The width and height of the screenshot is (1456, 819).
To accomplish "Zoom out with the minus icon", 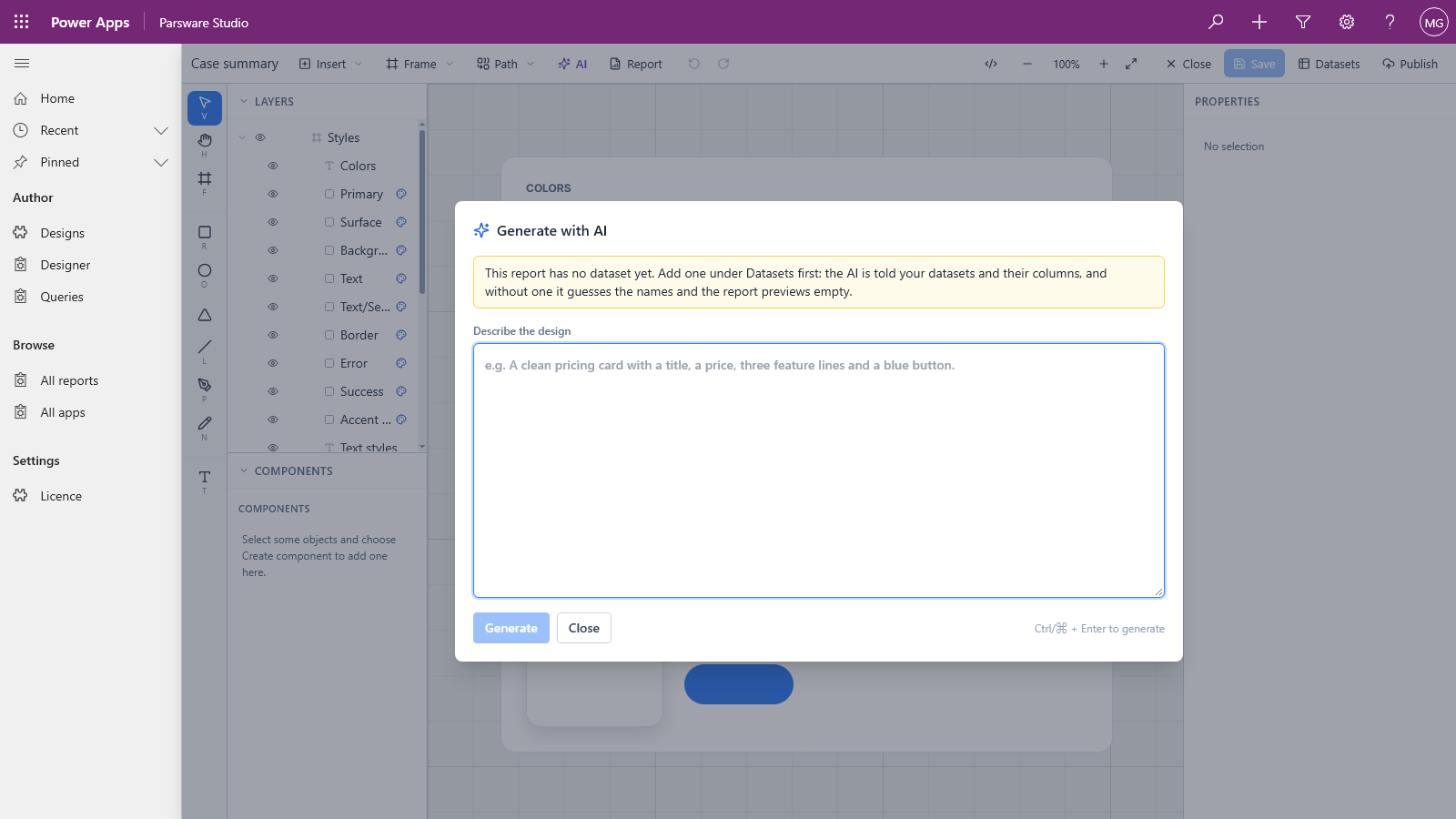I will (x=1027, y=64).
